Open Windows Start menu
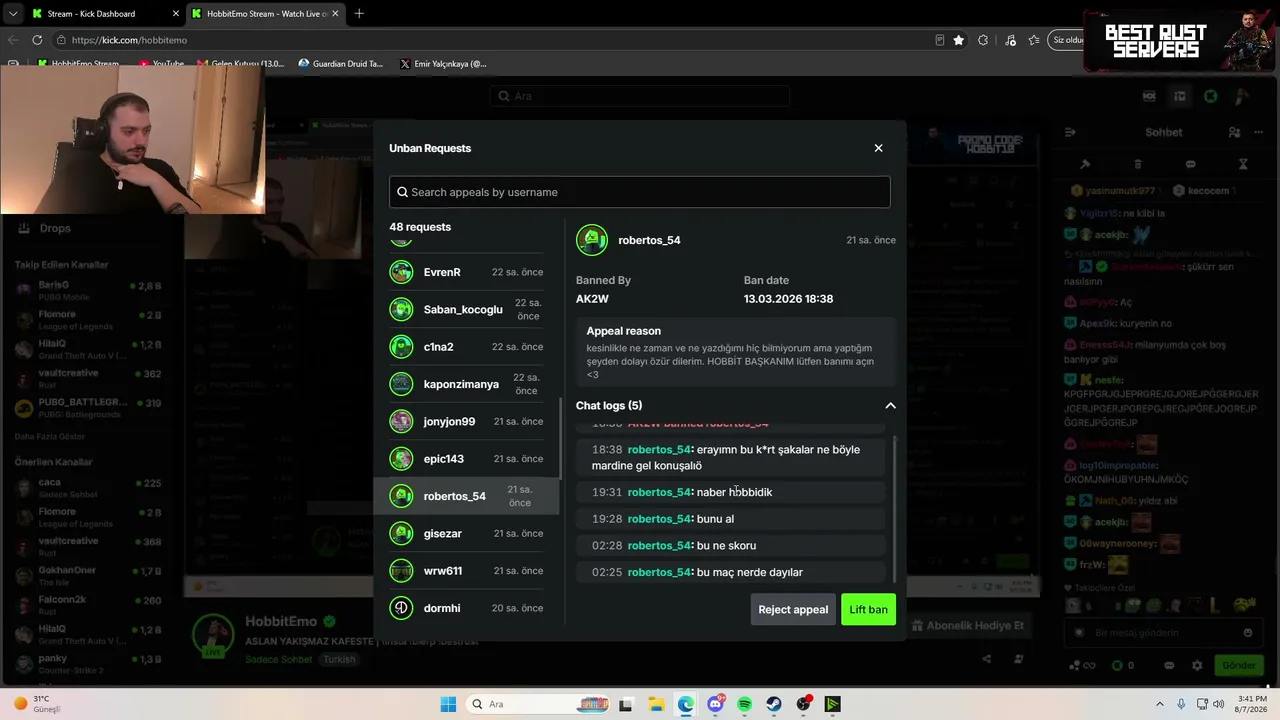 (447, 704)
